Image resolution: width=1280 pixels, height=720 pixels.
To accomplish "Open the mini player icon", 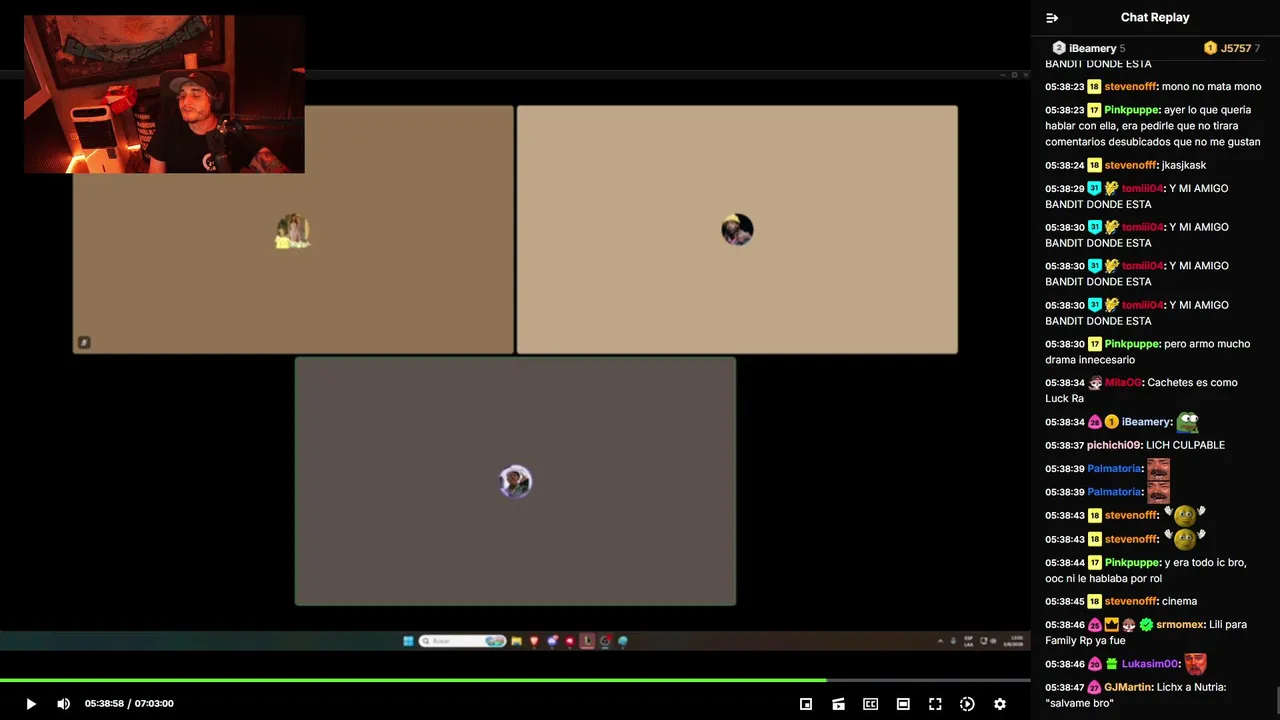I will [806, 704].
